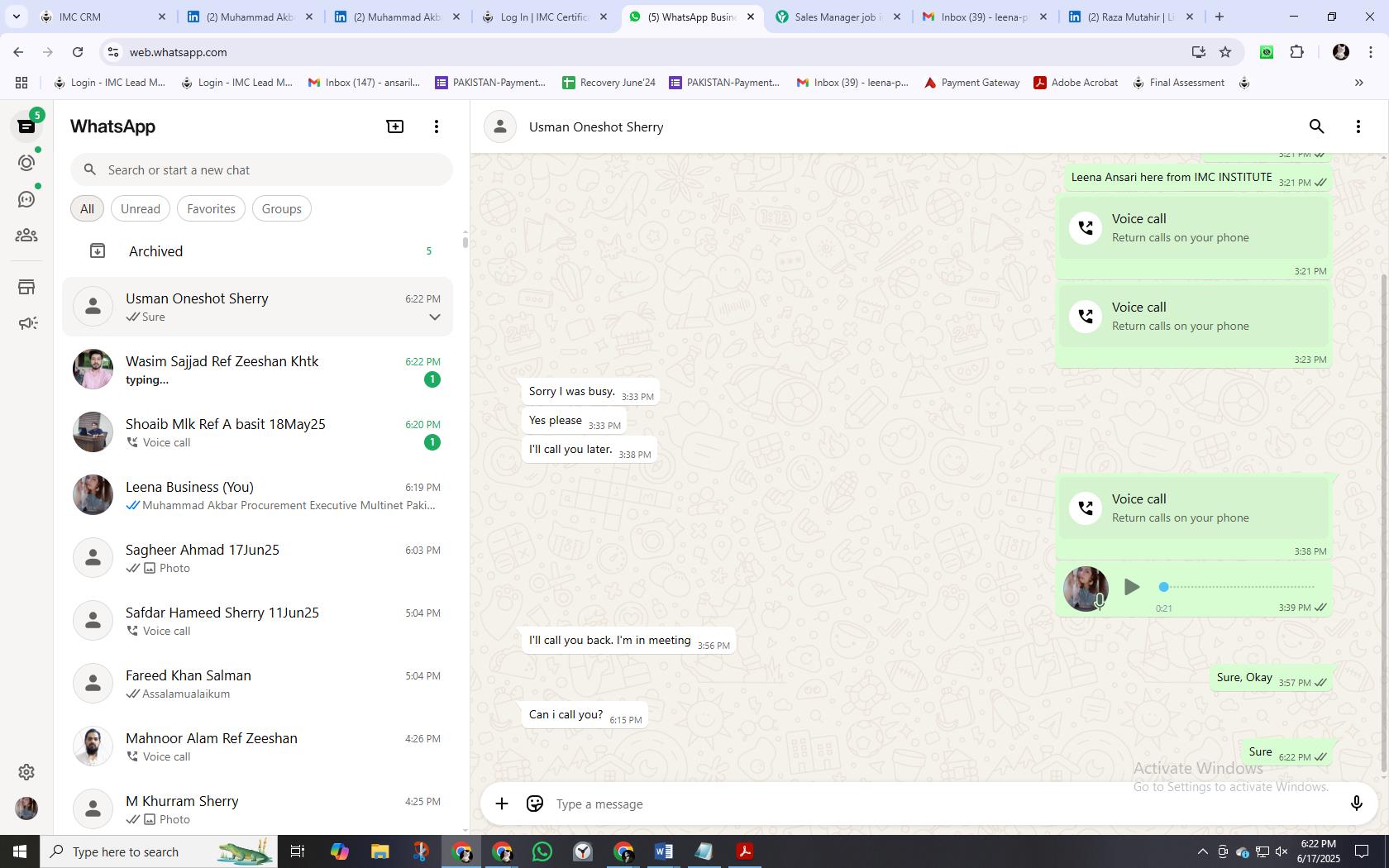Open the browser tab search dropdown
Image resolution: width=1389 pixels, height=868 pixels.
tap(16, 17)
